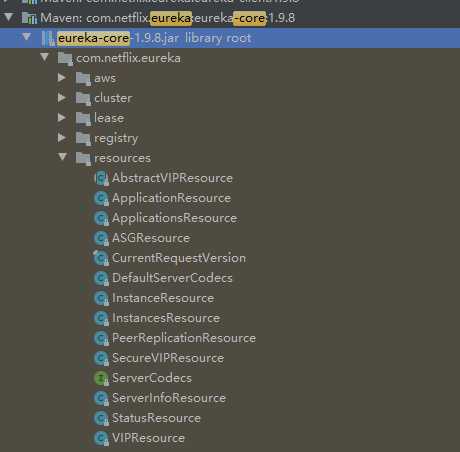460x452 pixels.
Task: Select the cluster package label
Action: pos(113,98)
